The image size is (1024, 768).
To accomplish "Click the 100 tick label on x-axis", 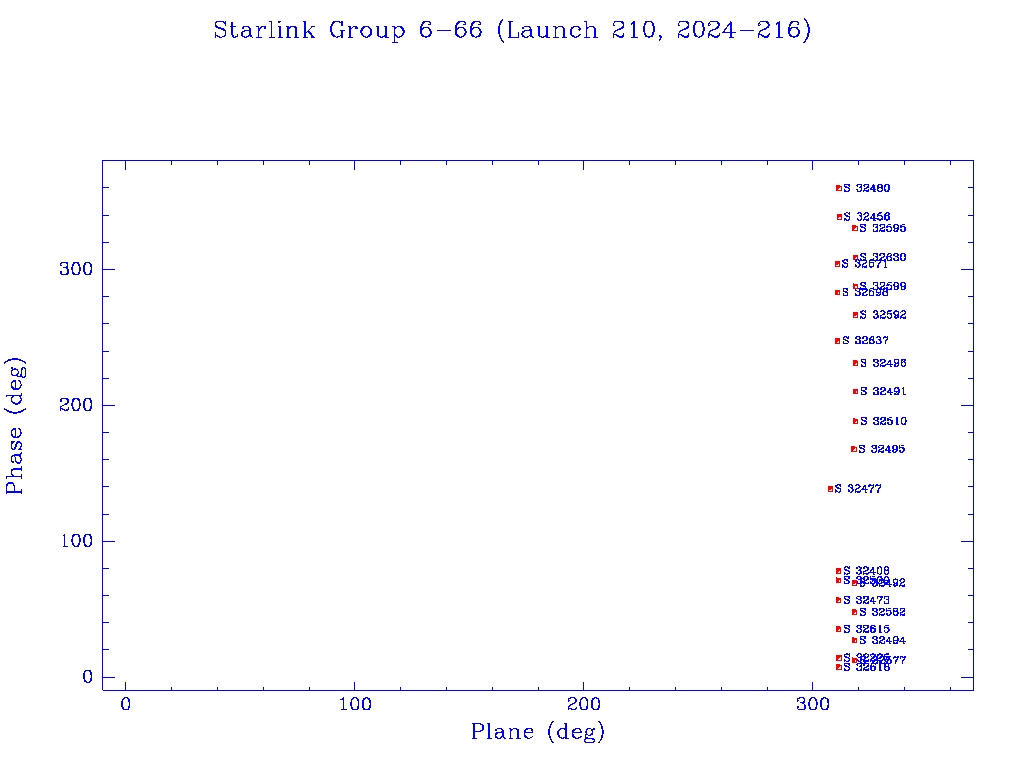I will click(x=355, y=705).
